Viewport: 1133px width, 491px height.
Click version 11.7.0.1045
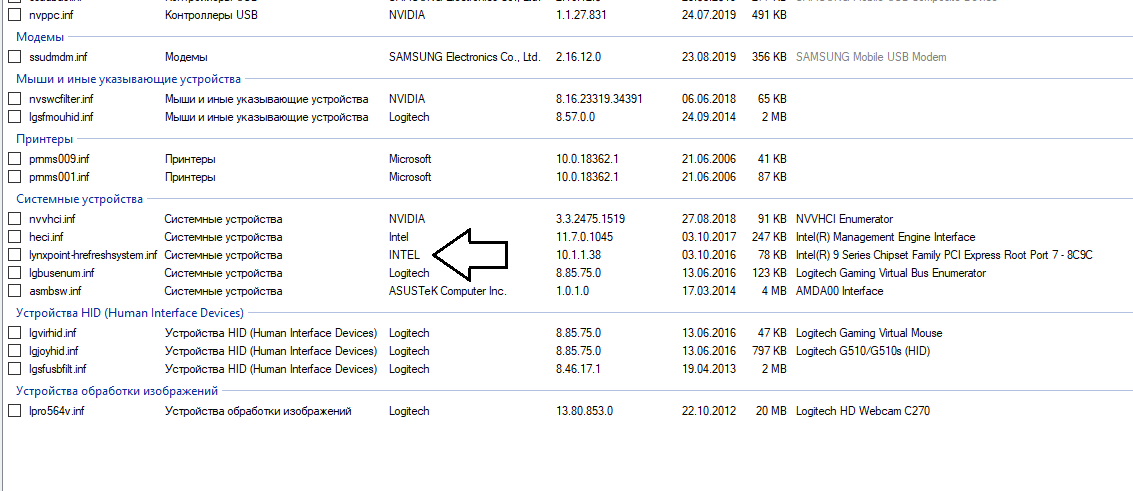[x=585, y=237]
